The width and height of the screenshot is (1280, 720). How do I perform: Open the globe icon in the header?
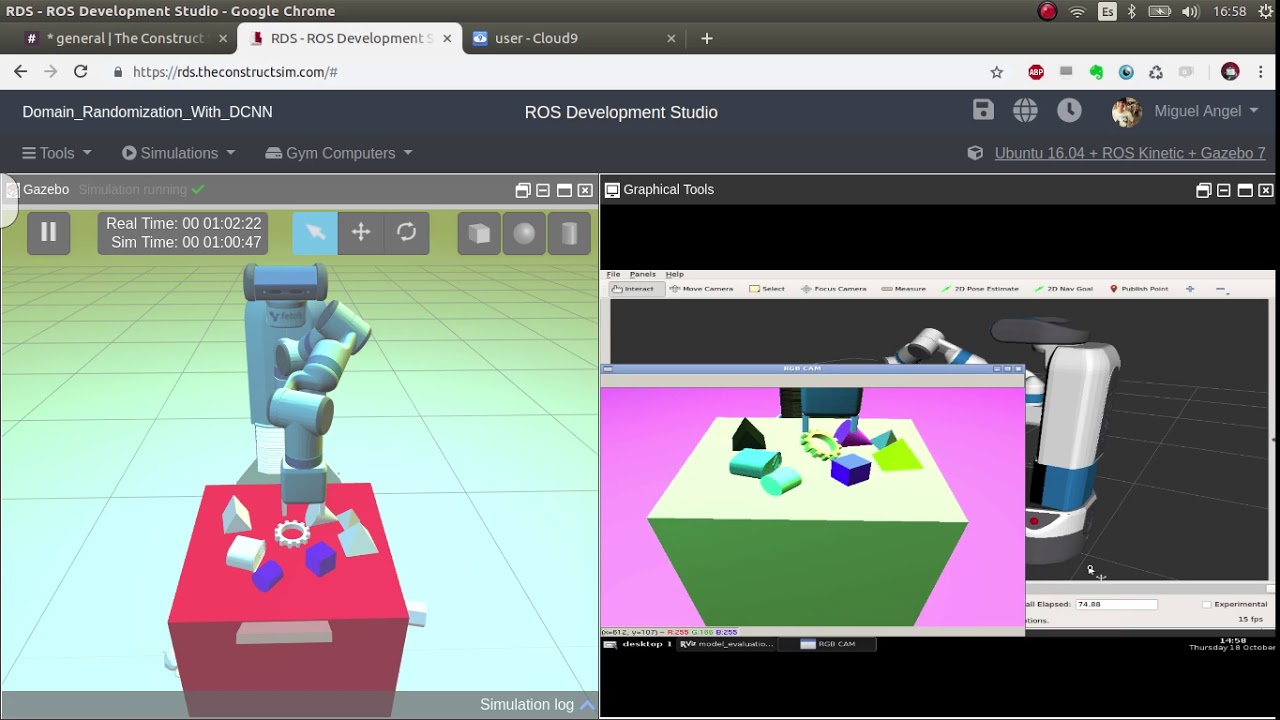(x=1025, y=111)
